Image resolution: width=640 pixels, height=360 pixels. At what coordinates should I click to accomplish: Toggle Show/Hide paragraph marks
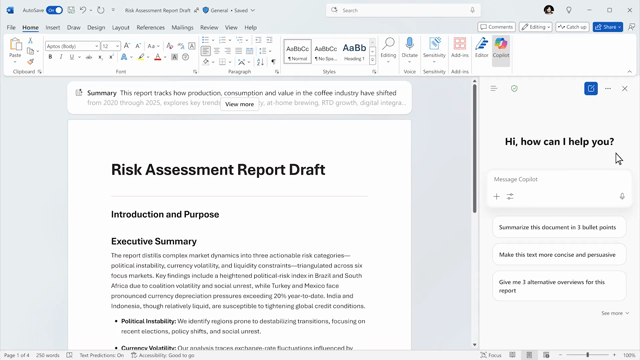pyautogui.click(x=273, y=62)
